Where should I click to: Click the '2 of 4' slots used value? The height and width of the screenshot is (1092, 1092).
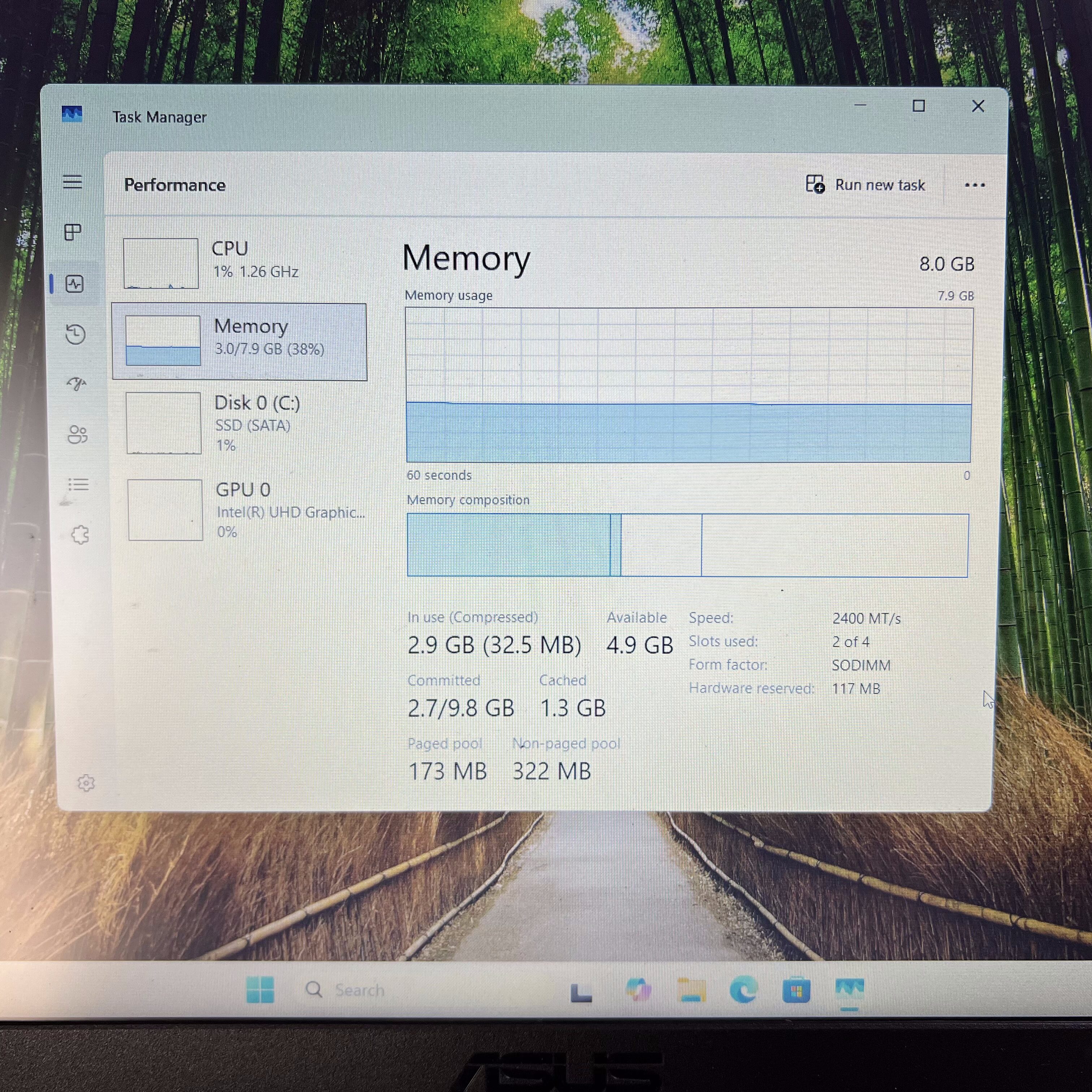[x=851, y=642]
